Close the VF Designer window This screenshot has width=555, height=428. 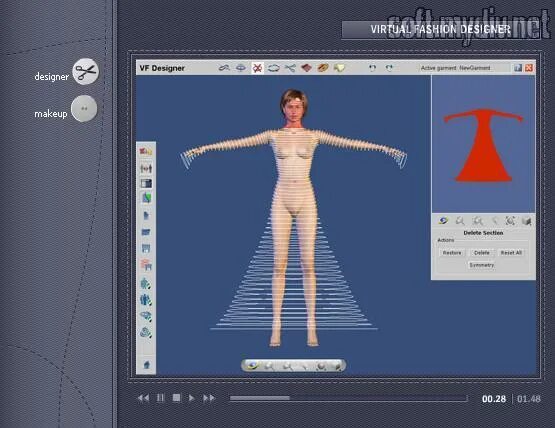[x=529, y=68]
